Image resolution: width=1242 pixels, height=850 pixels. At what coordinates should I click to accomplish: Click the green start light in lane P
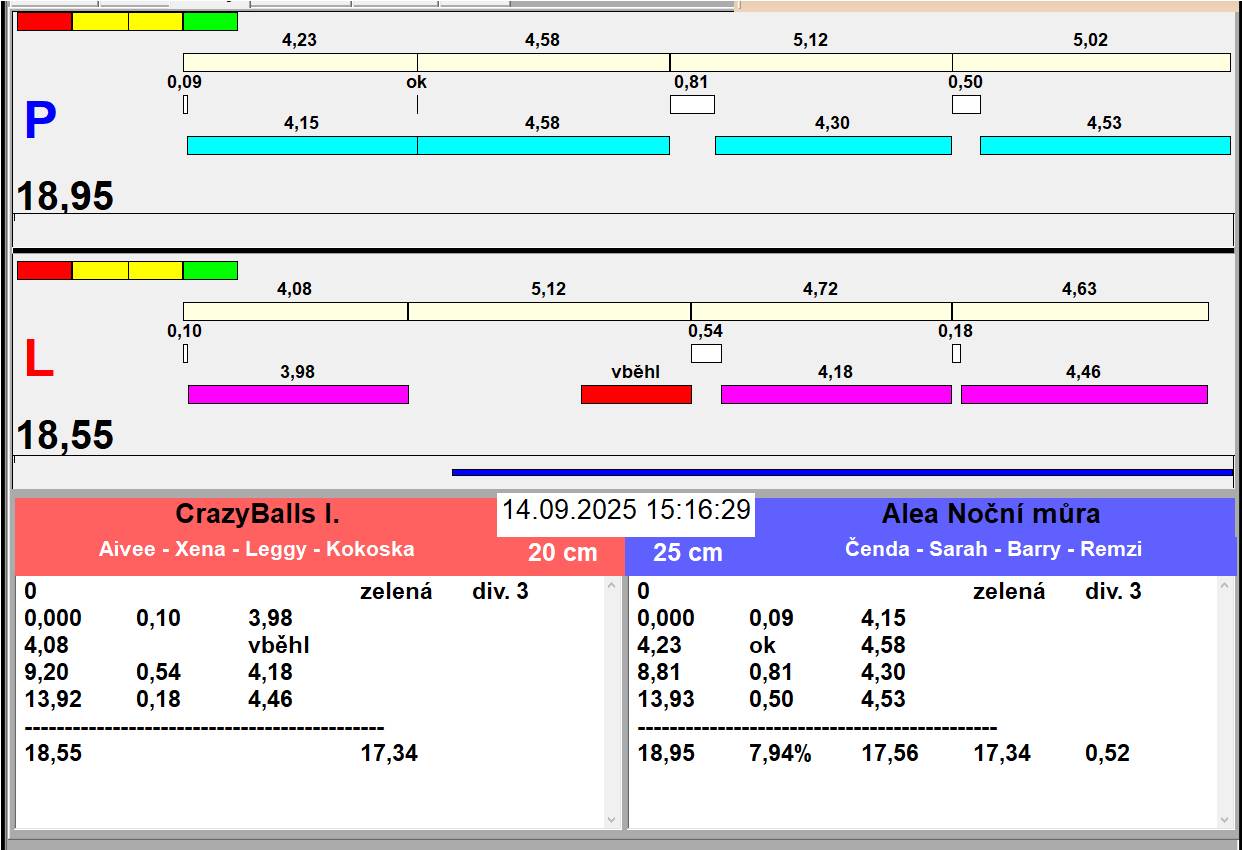210,21
